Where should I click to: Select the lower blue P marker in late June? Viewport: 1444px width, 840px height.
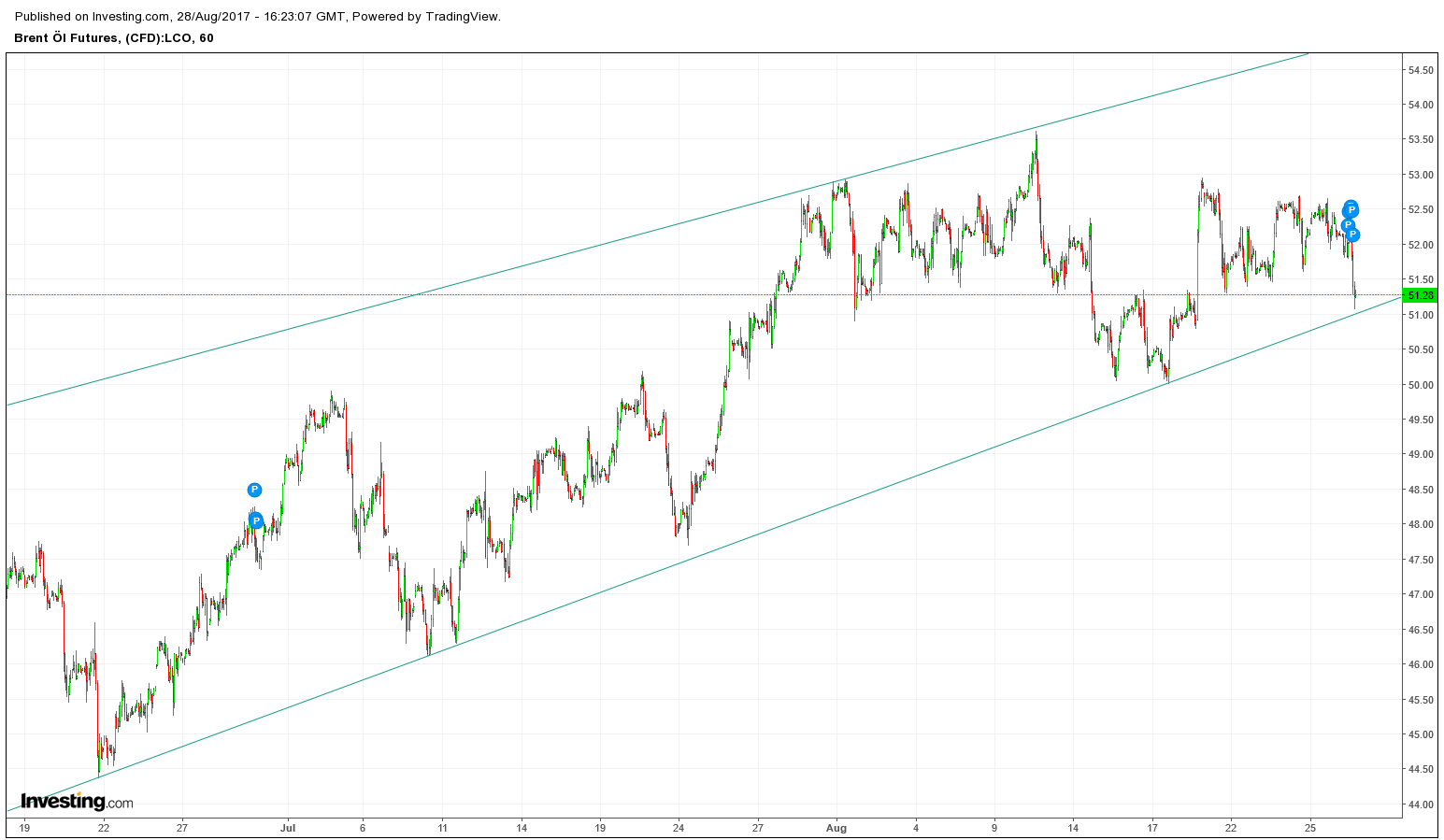click(256, 521)
